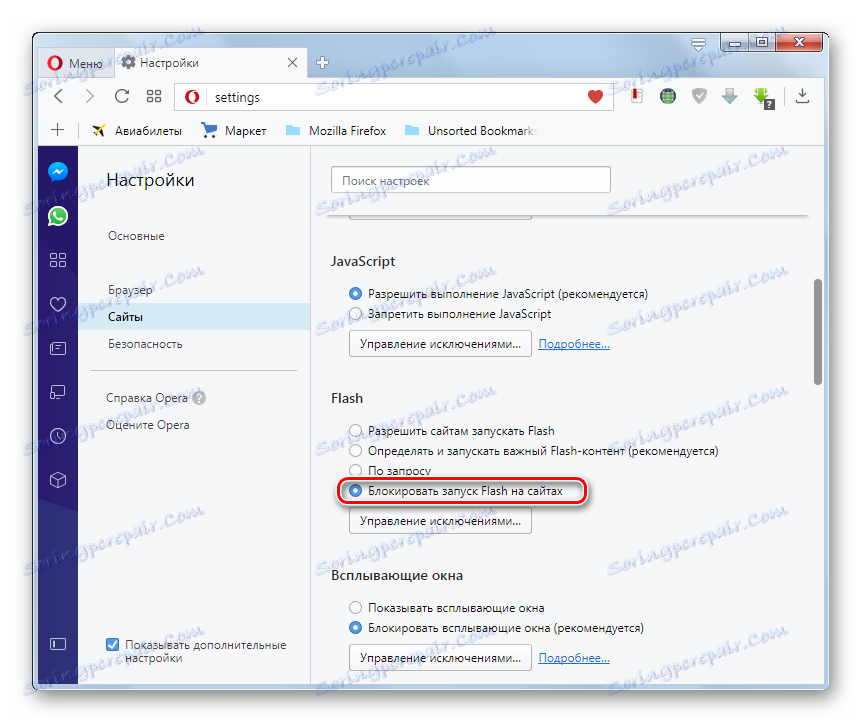Open Bookmarks via the heart sidebar icon
This screenshot has width=862, height=723.
57,304
